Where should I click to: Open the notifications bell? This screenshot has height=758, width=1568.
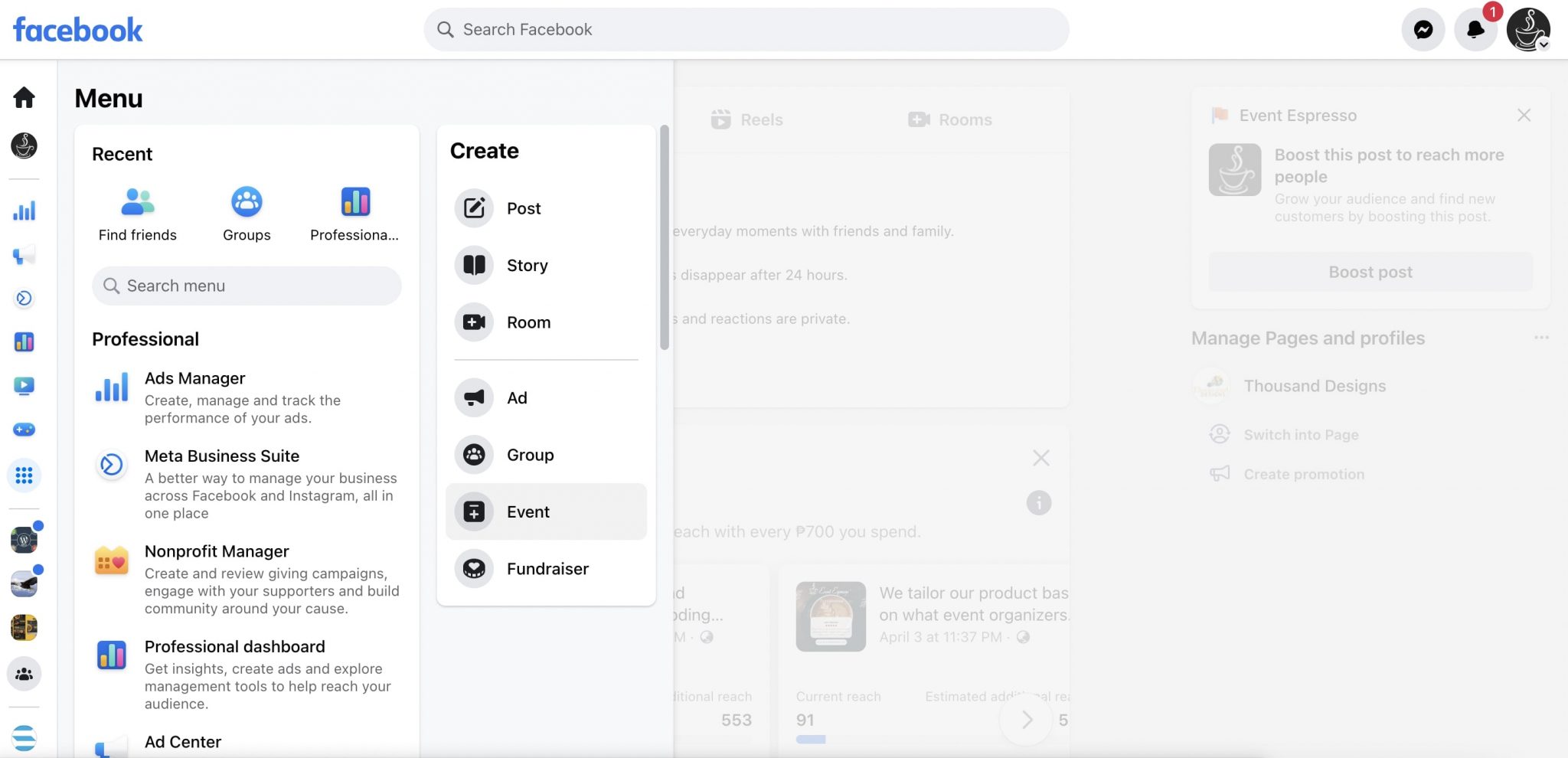[x=1475, y=30]
